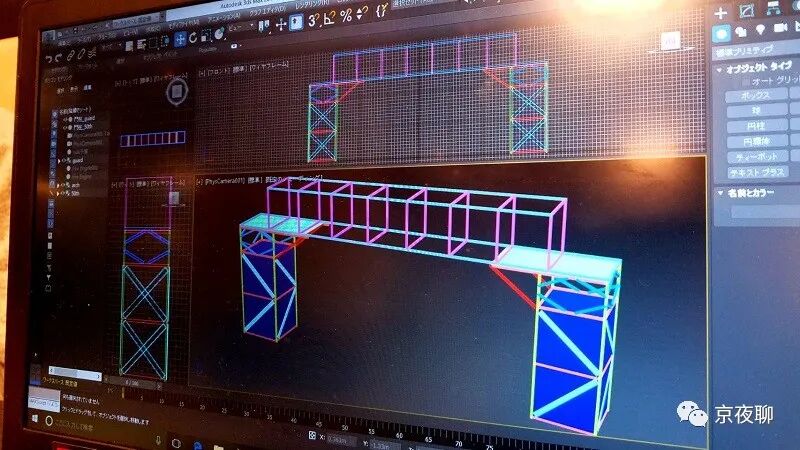Image resolution: width=800 pixels, height=450 pixels.
Task: Click the Rectangular Selection Region icon
Action: (153, 43)
